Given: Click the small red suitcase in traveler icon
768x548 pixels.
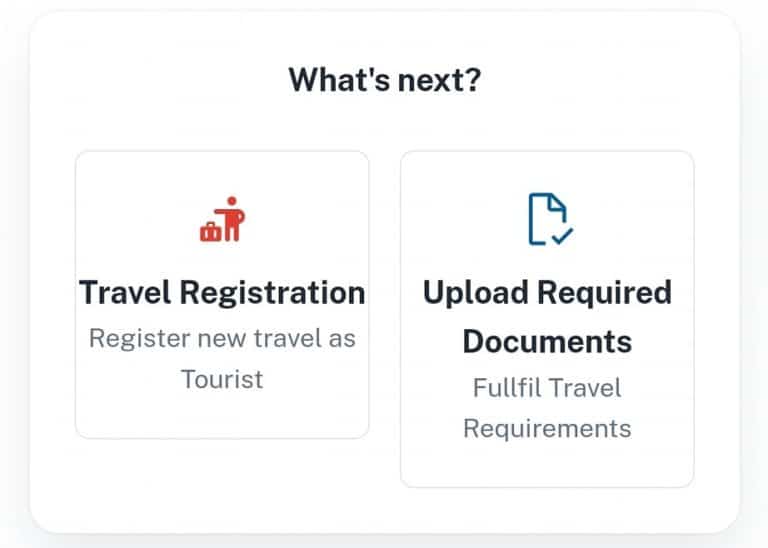Looking at the screenshot, I should click(x=210, y=231).
